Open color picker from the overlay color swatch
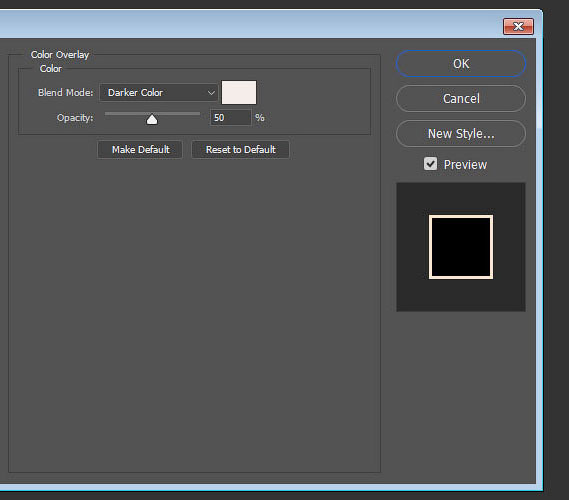Image resolution: width=569 pixels, height=500 pixels. point(239,93)
